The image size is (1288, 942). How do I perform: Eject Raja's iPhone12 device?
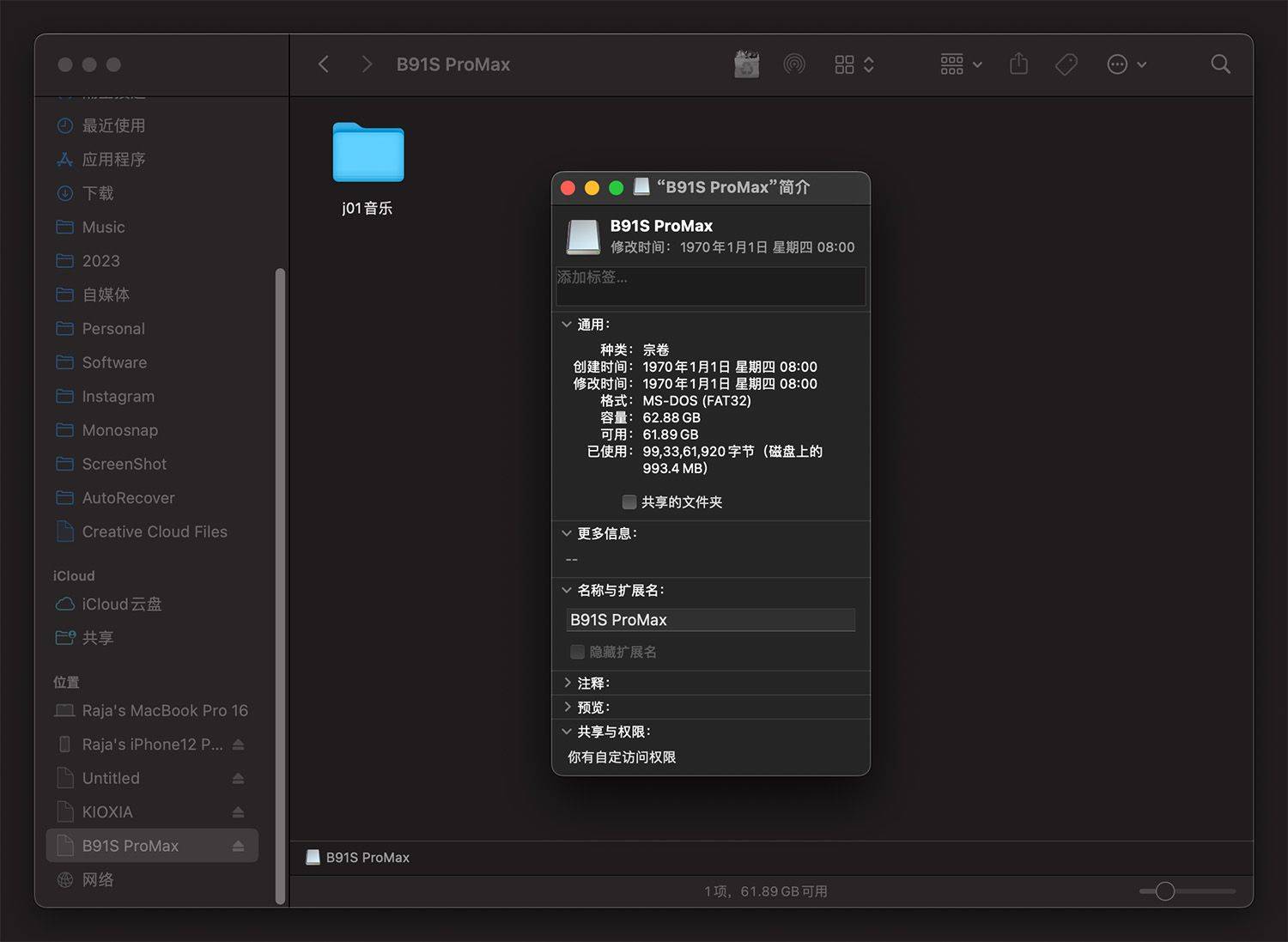[x=239, y=744]
